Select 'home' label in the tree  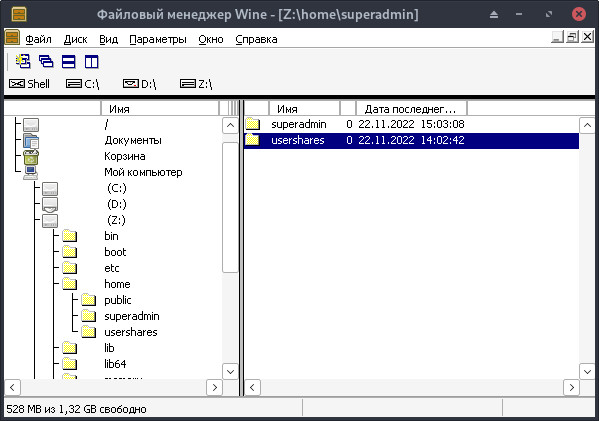[117, 284]
